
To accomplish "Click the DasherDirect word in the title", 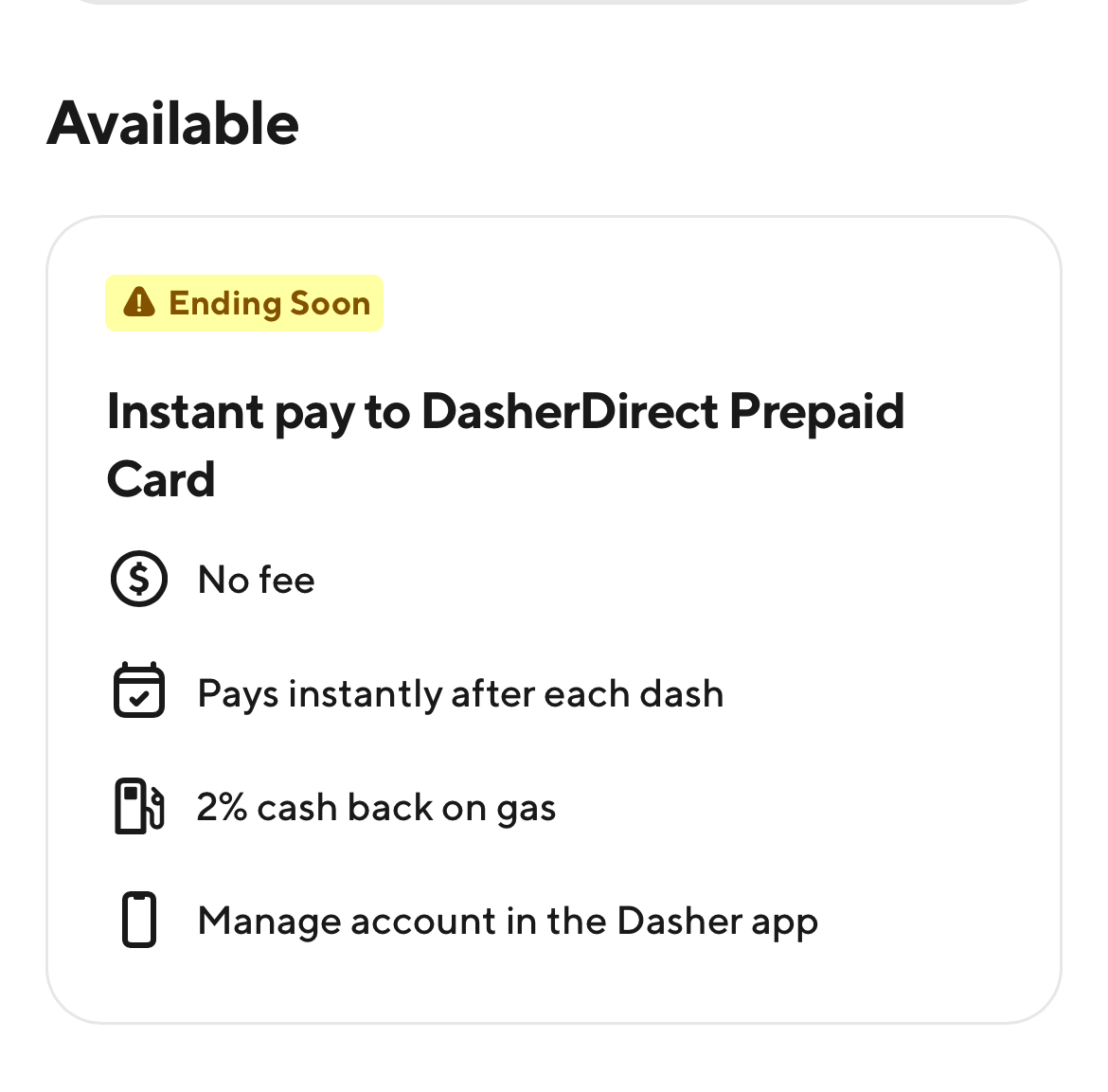I will (570, 412).
